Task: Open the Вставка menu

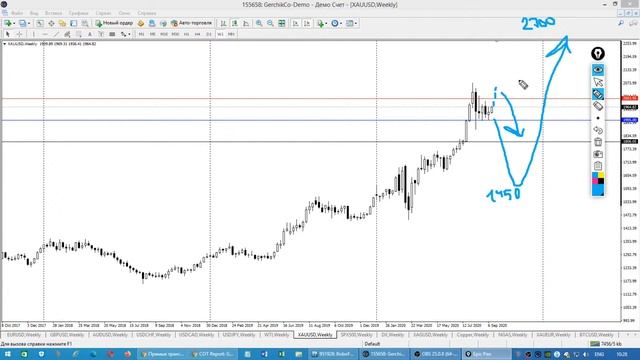Action: click(53, 13)
